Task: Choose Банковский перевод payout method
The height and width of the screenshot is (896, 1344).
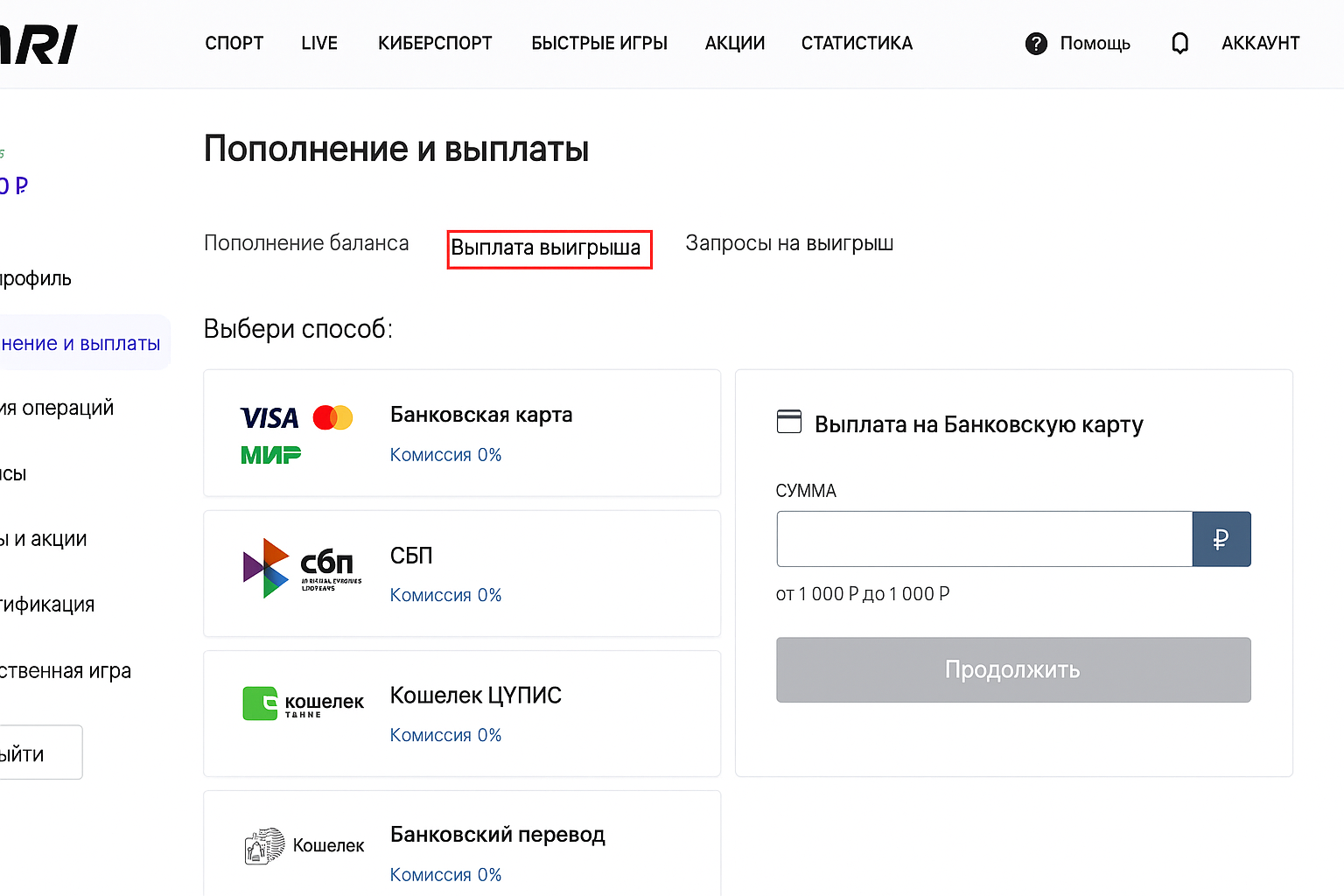Action: tap(497, 835)
